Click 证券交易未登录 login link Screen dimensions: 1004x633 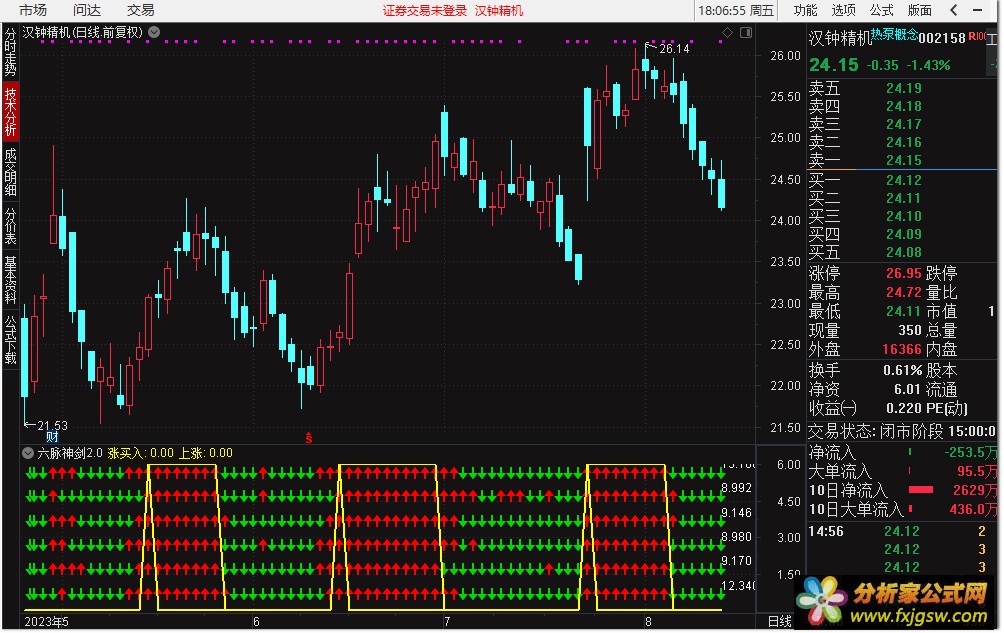click(x=425, y=11)
